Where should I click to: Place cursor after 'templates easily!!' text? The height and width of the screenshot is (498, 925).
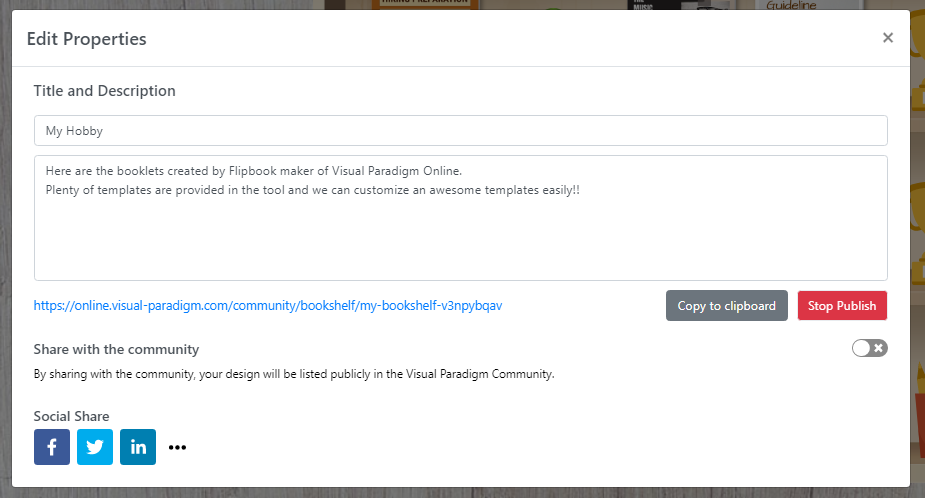pos(581,190)
